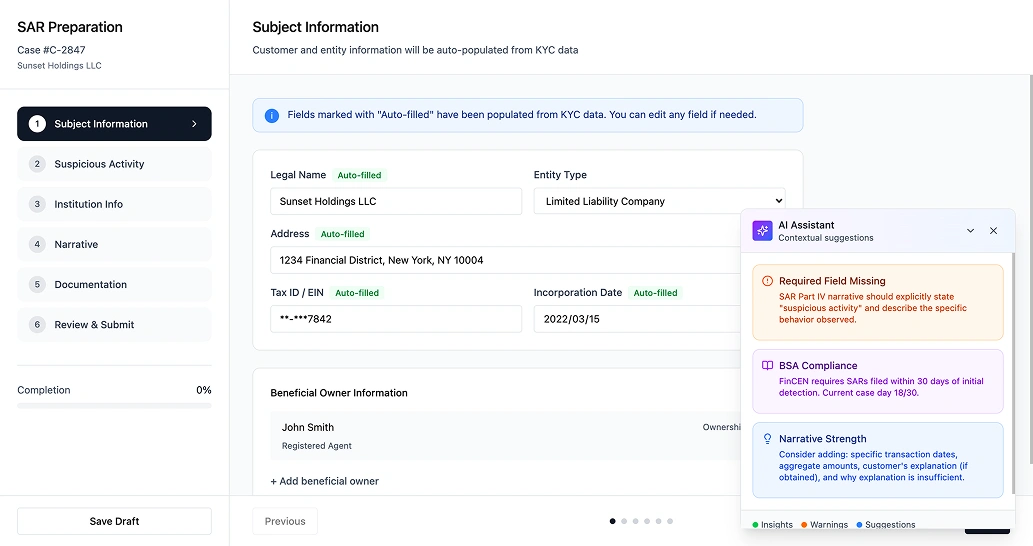
Task: Click the Subject Information chevron arrow
Action: tap(194, 124)
